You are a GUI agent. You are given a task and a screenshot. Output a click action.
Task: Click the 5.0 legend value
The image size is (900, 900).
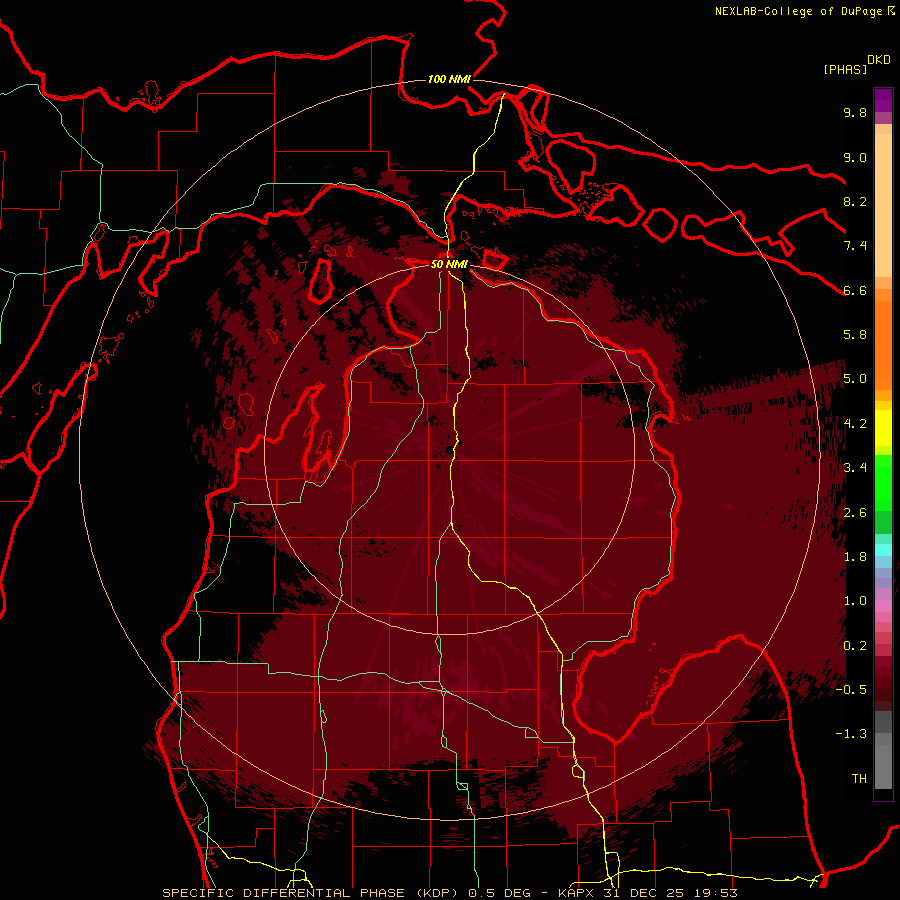tap(855, 379)
